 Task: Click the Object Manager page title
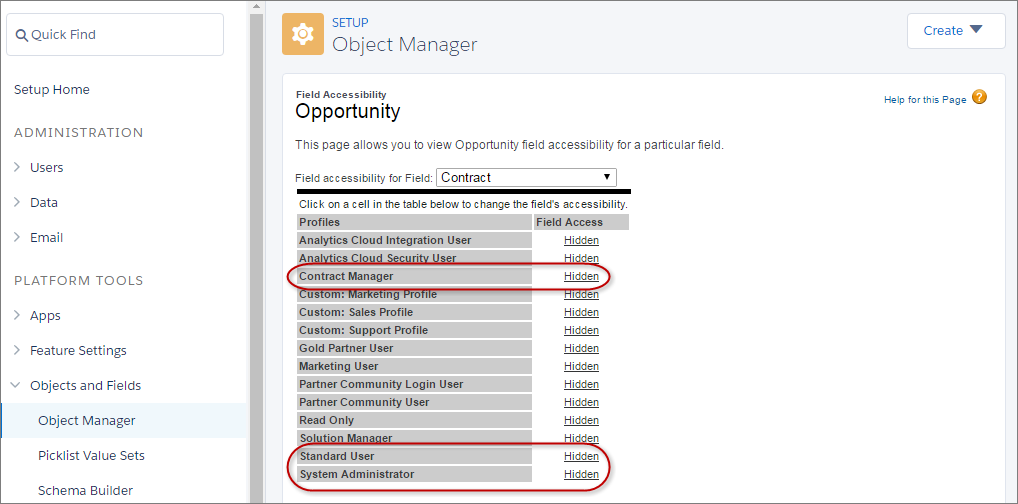pos(404,45)
